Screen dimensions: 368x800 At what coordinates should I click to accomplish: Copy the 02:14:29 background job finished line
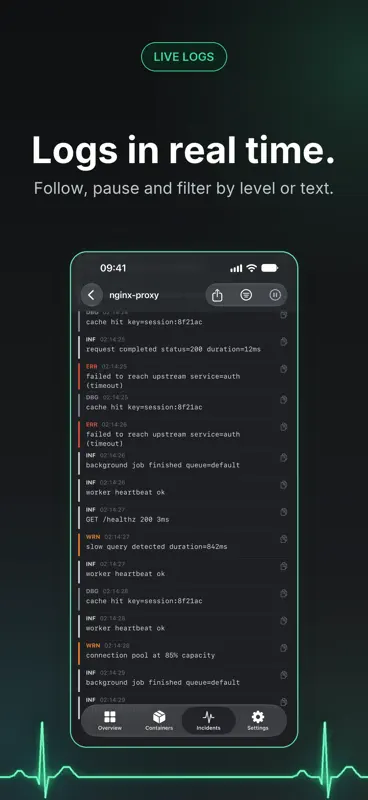point(284,675)
